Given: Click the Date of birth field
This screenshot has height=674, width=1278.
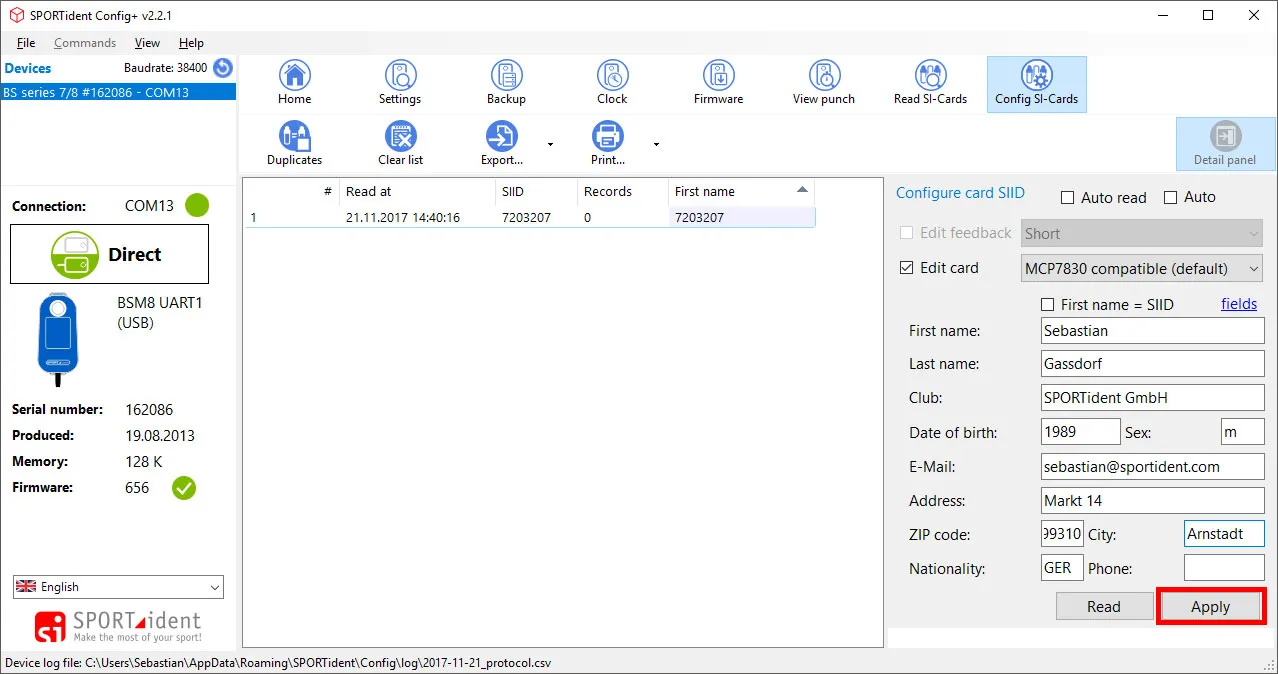Looking at the screenshot, I should tap(1080, 432).
